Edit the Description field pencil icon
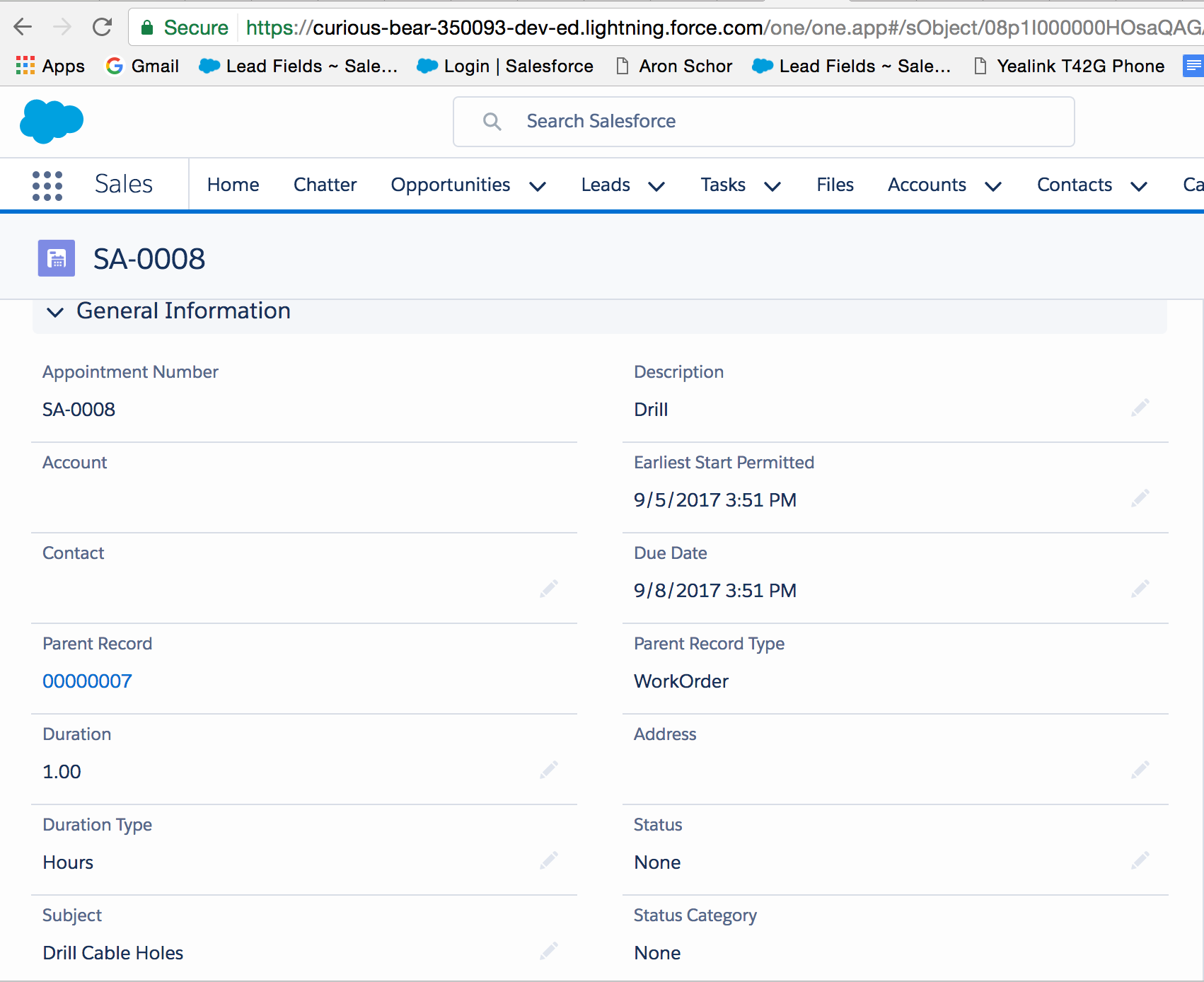 point(1140,408)
